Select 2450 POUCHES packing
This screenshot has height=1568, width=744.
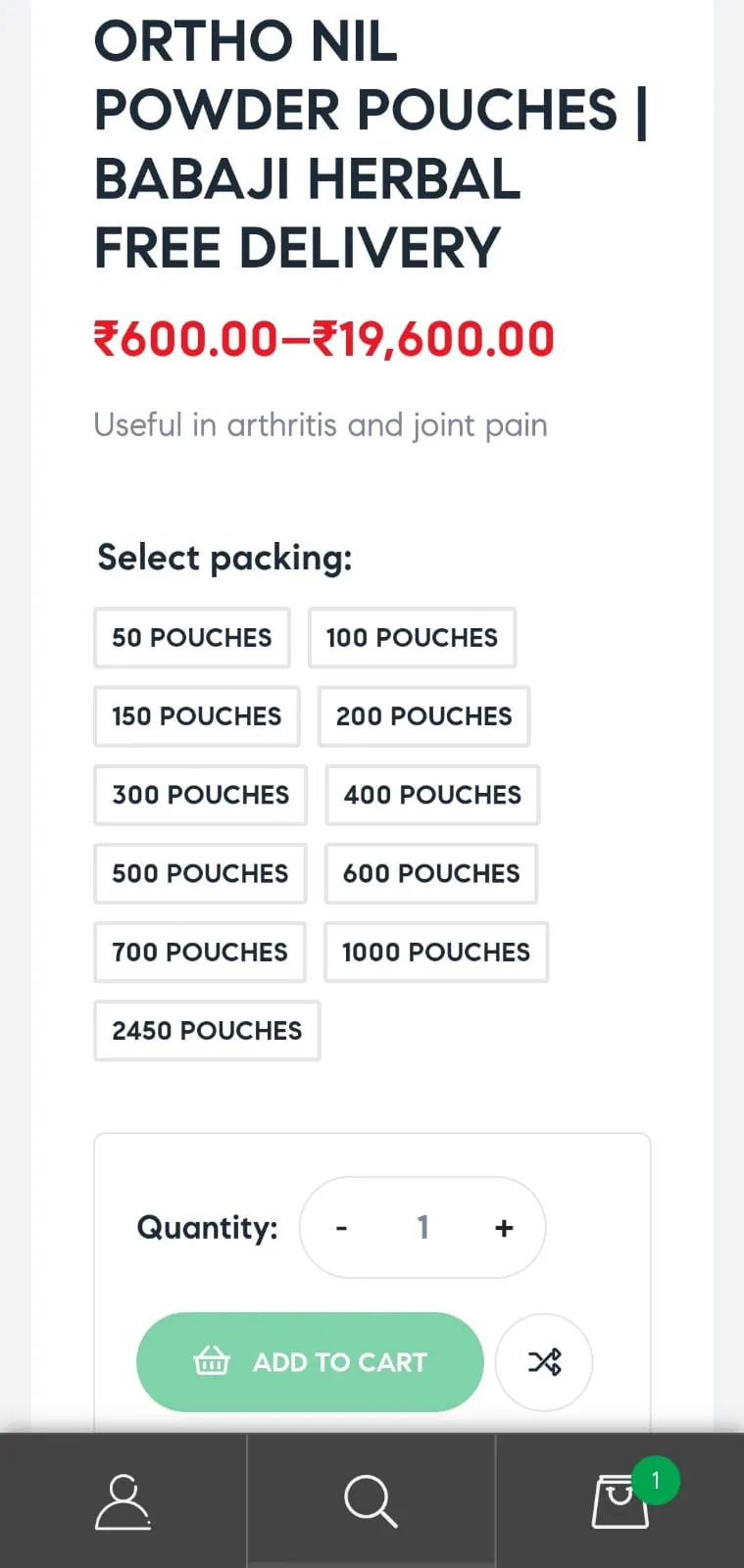(207, 1030)
